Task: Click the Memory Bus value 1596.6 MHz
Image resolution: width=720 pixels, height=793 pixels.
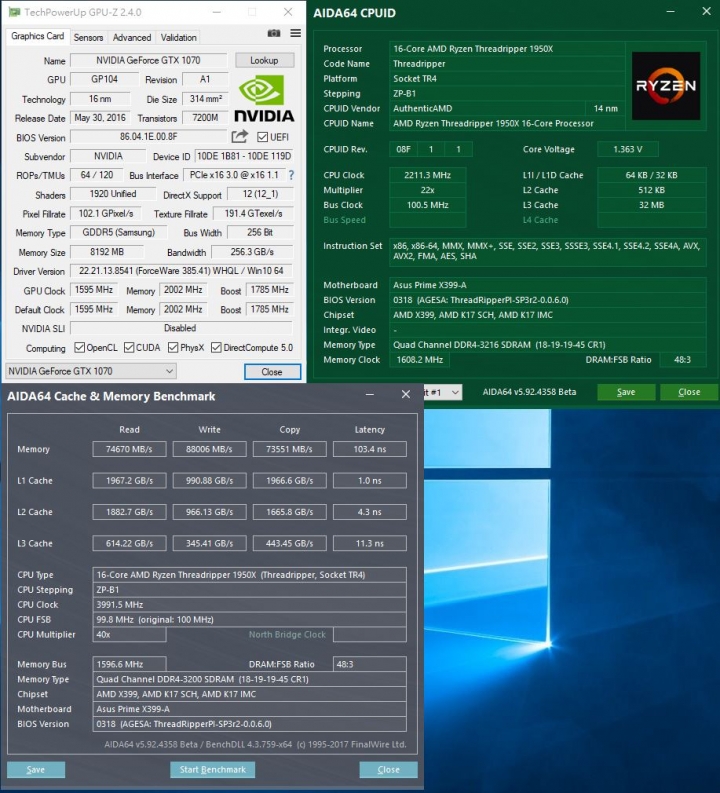Action: pos(129,664)
